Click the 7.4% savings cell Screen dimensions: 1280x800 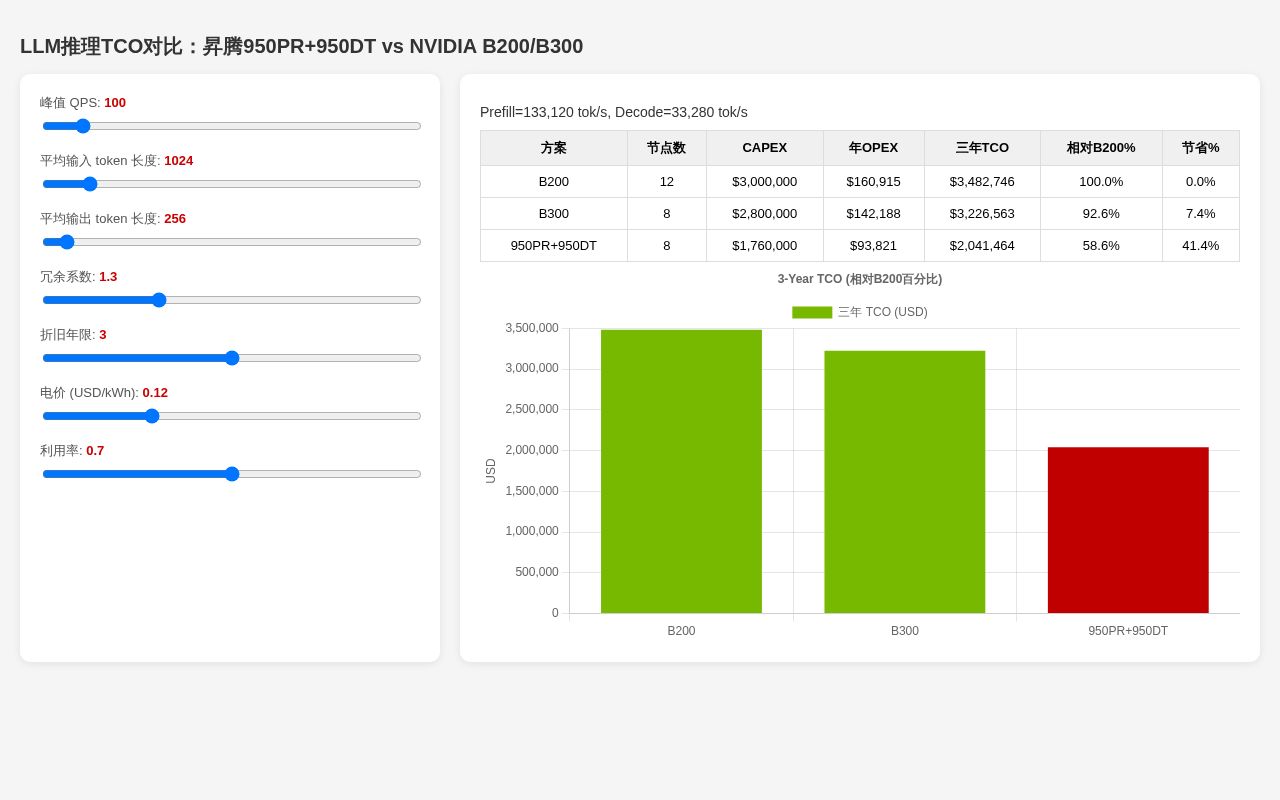tap(1201, 214)
